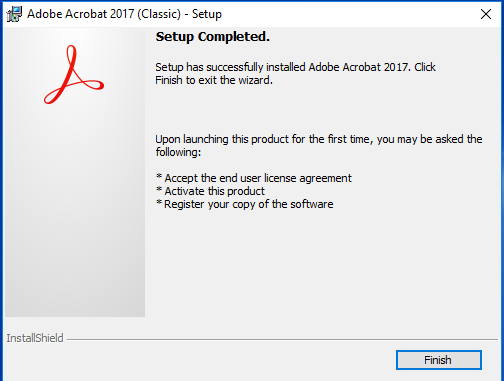Select the Setup Completed heading
The height and width of the screenshot is (381, 504).
[212, 37]
